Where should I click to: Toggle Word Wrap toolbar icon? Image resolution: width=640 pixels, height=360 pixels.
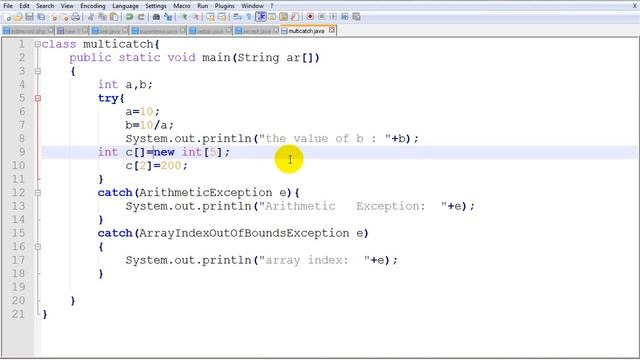[237, 17]
